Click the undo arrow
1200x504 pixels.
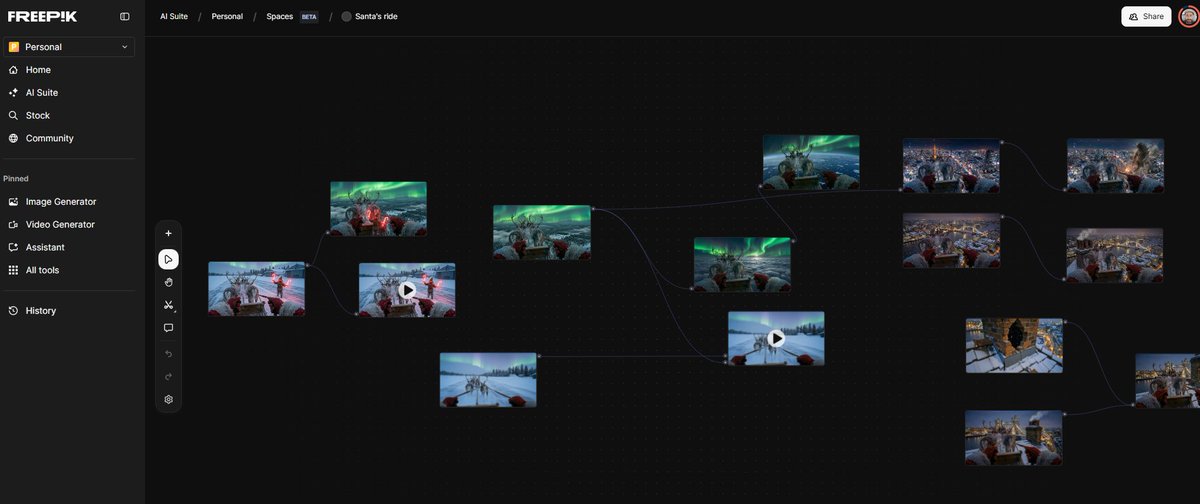168,353
